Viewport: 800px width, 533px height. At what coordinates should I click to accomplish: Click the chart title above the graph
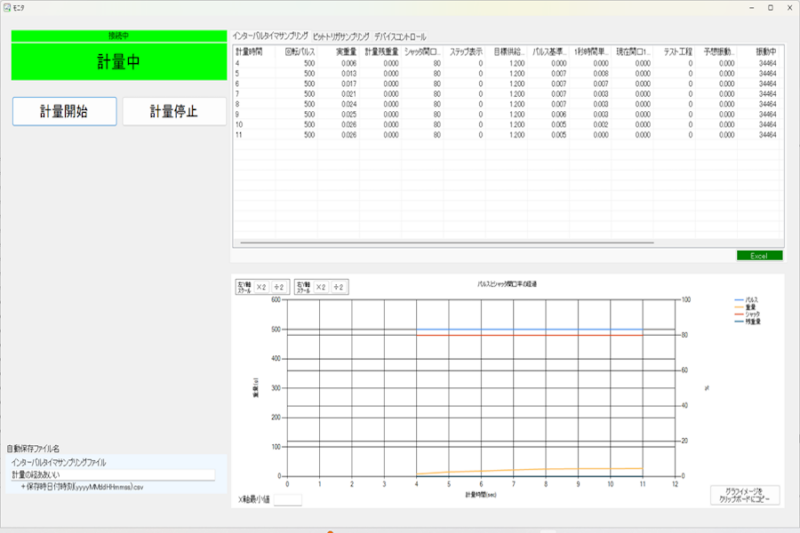point(507,284)
